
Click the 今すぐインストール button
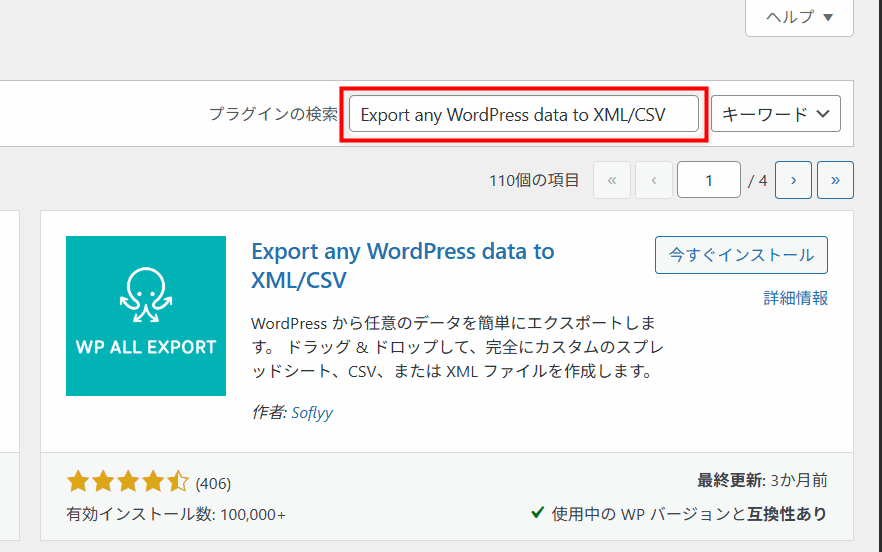[x=741, y=255]
